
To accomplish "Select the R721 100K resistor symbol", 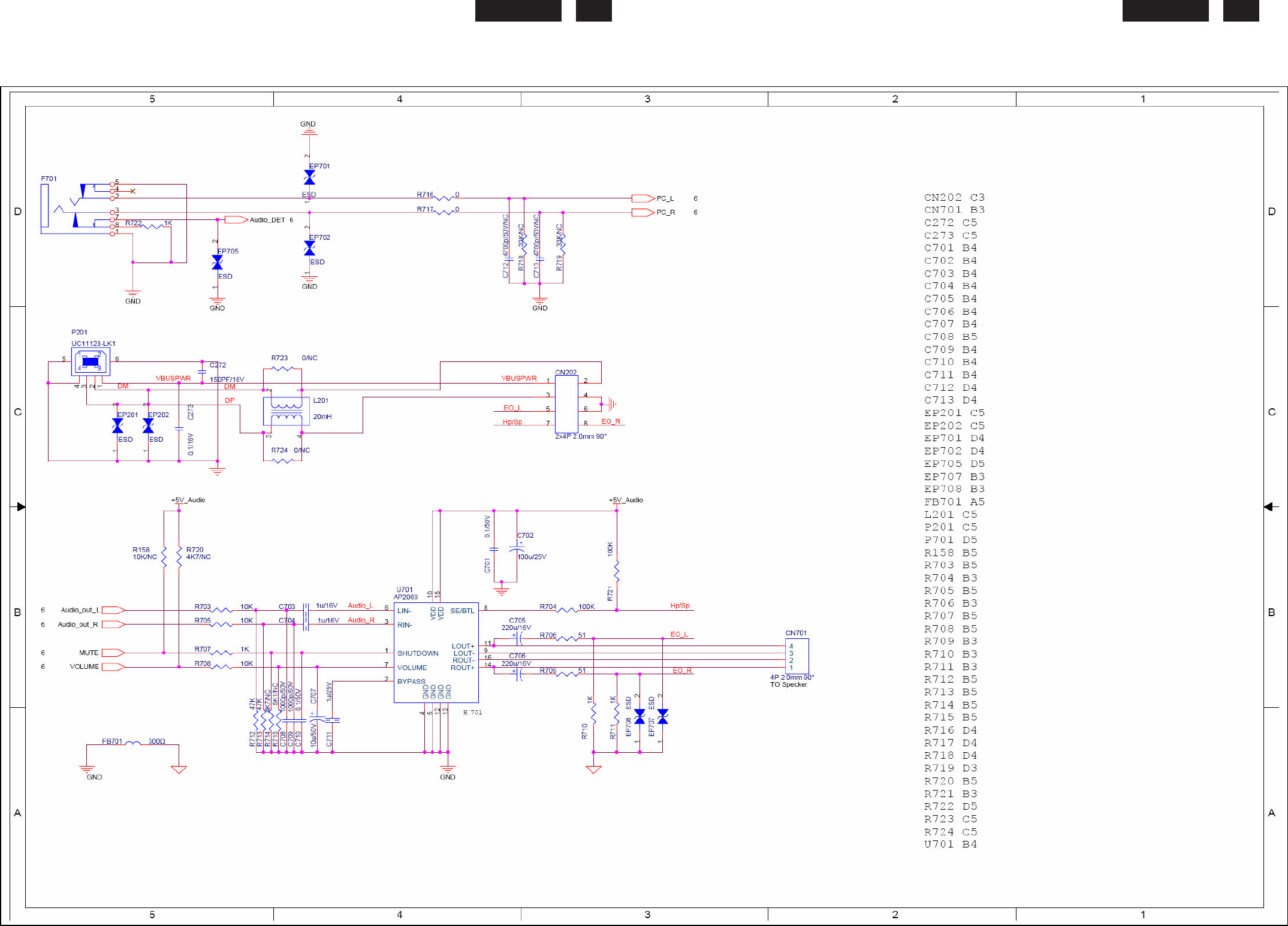I will tap(617, 571).
